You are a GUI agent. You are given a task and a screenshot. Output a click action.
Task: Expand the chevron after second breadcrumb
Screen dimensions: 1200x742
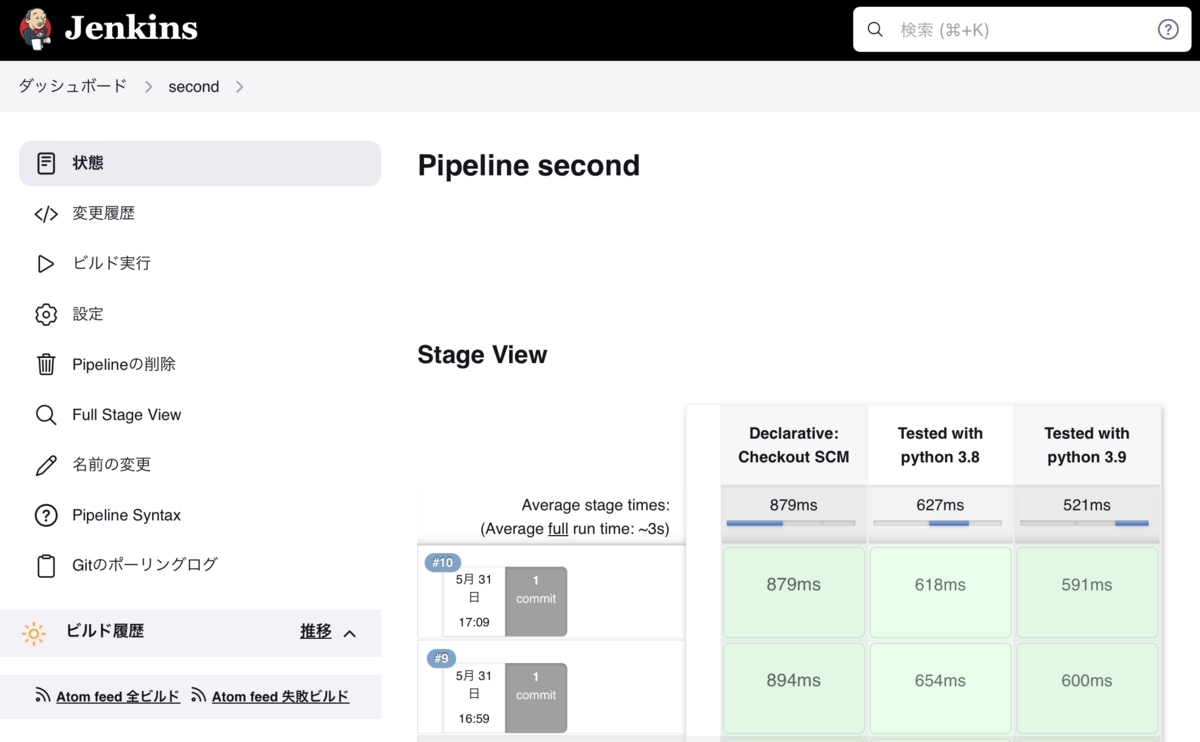[239, 87]
